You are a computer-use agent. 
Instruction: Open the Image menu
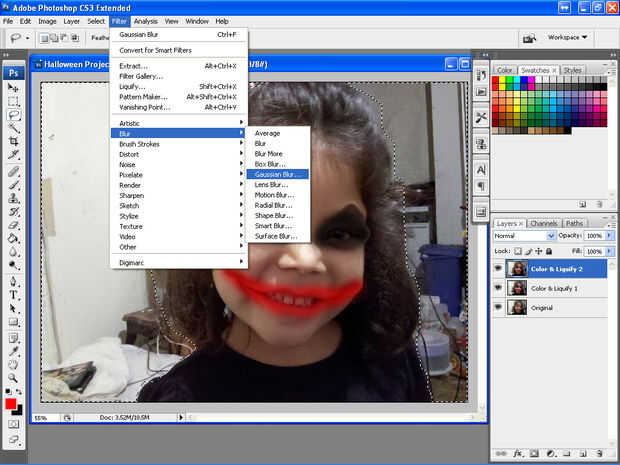[47, 21]
